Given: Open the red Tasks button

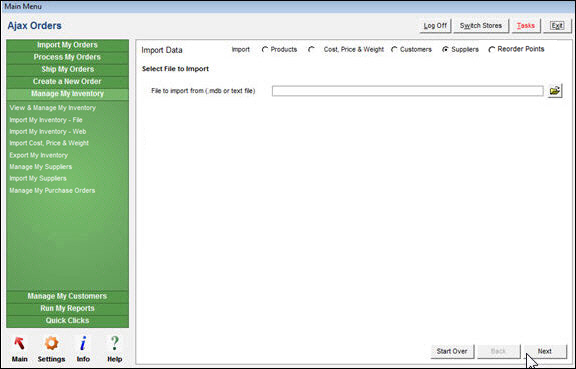Looking at the screenshot, I should coord(526,26).
